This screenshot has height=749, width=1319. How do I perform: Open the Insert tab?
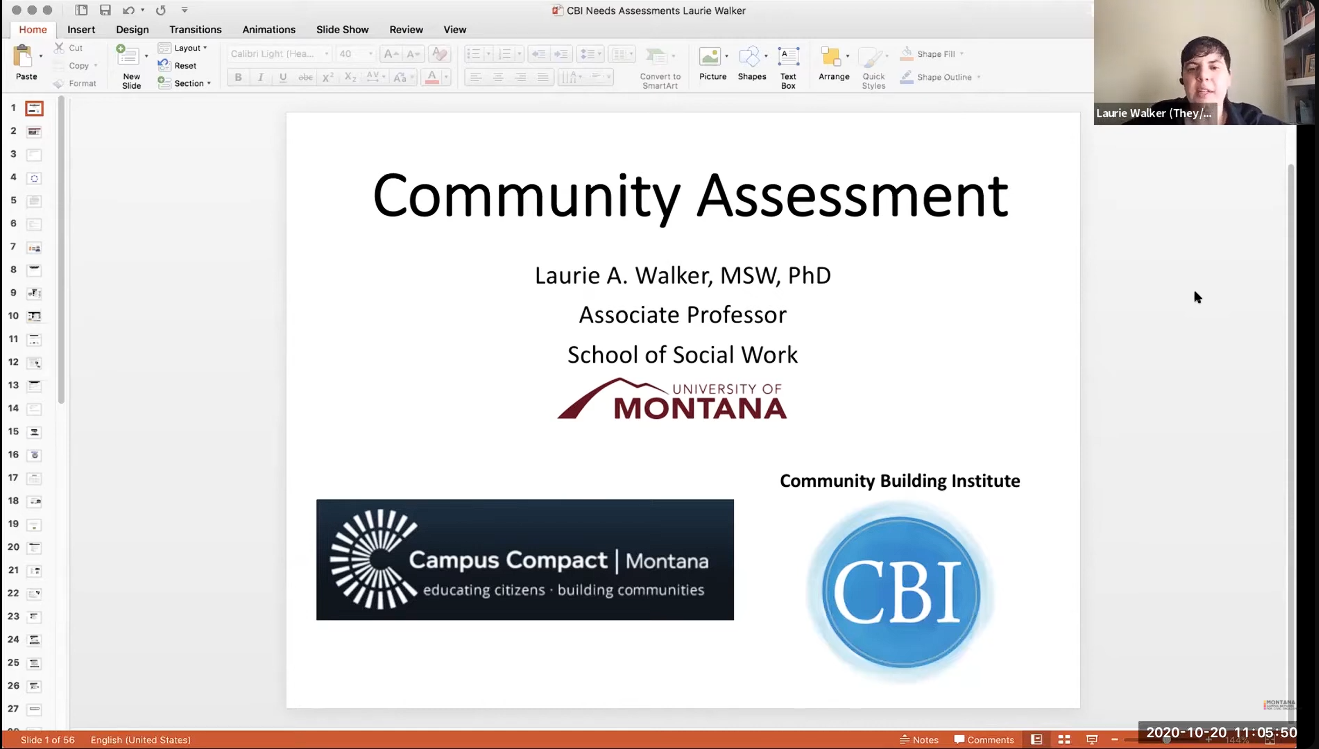pos(81,29)
